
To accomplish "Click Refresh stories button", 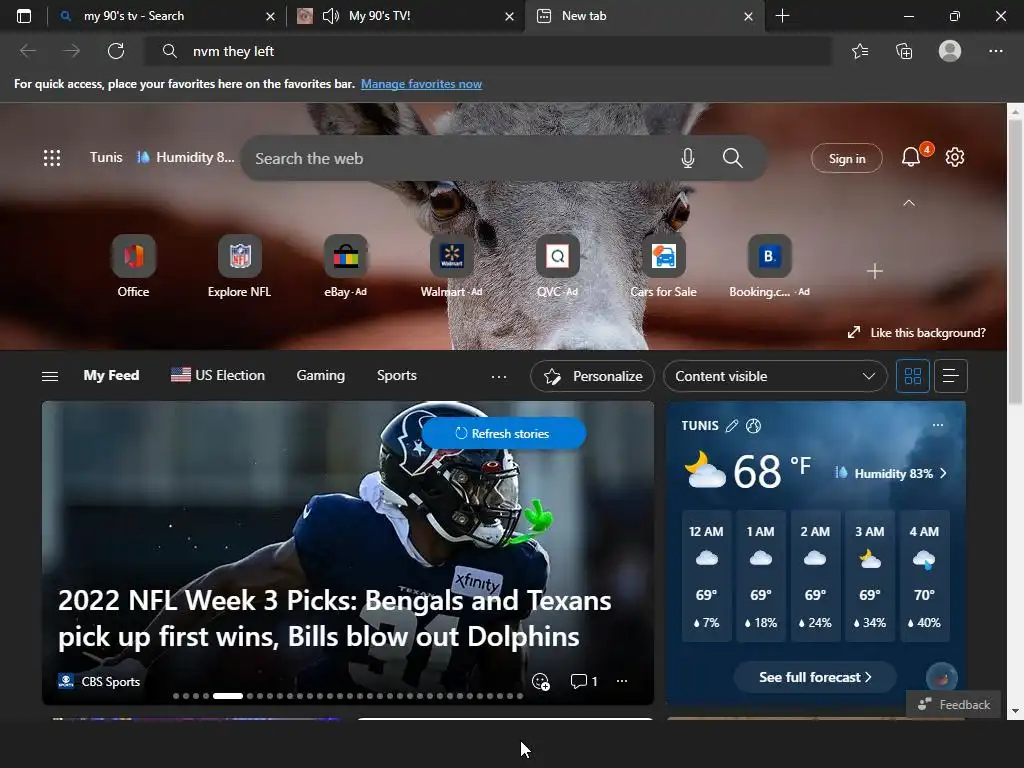I will pyautogui.click(x=504, y=434).
